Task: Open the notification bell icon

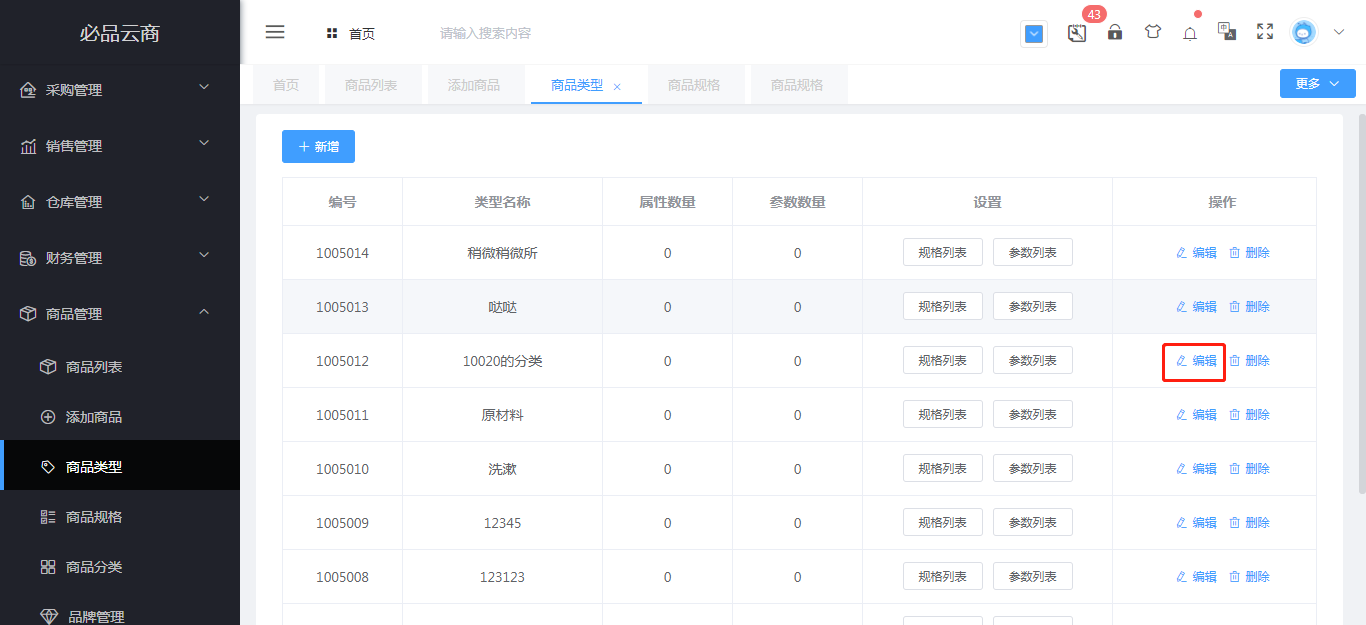Action: click(x=1190, y=33)
